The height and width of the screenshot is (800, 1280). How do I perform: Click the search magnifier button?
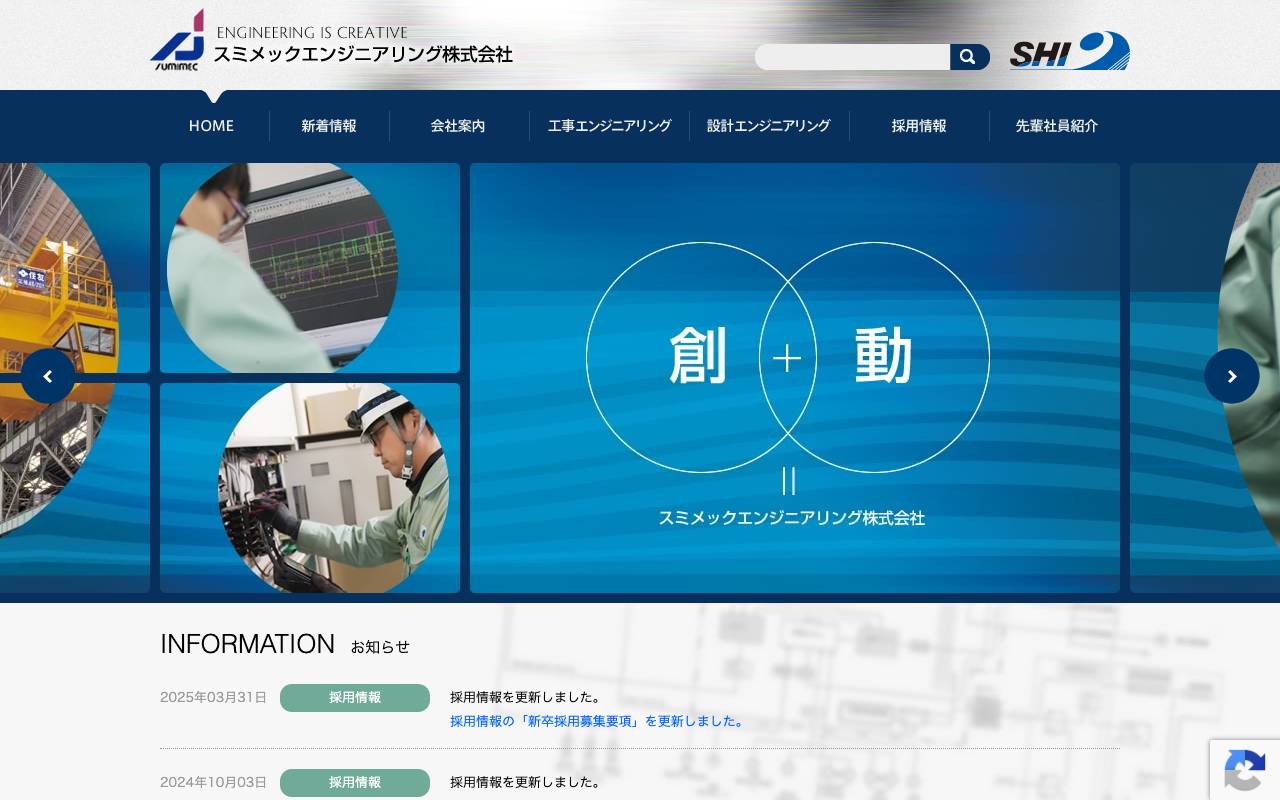(x=969, y=57)
